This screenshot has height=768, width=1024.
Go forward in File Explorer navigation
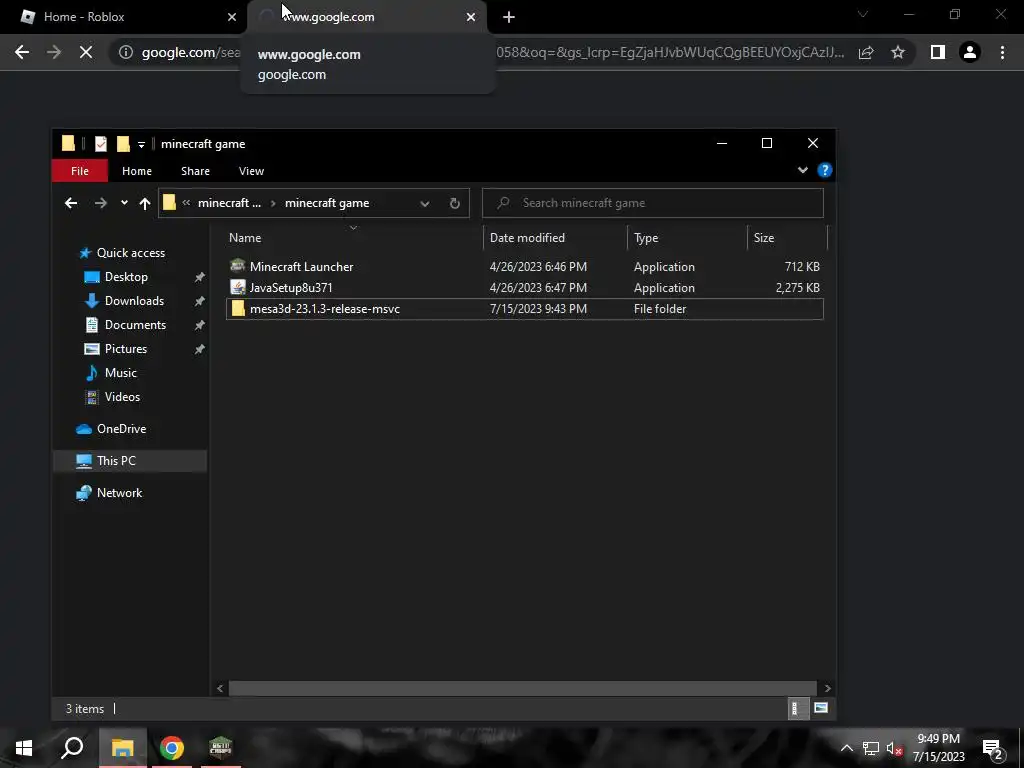coord(100,203)
